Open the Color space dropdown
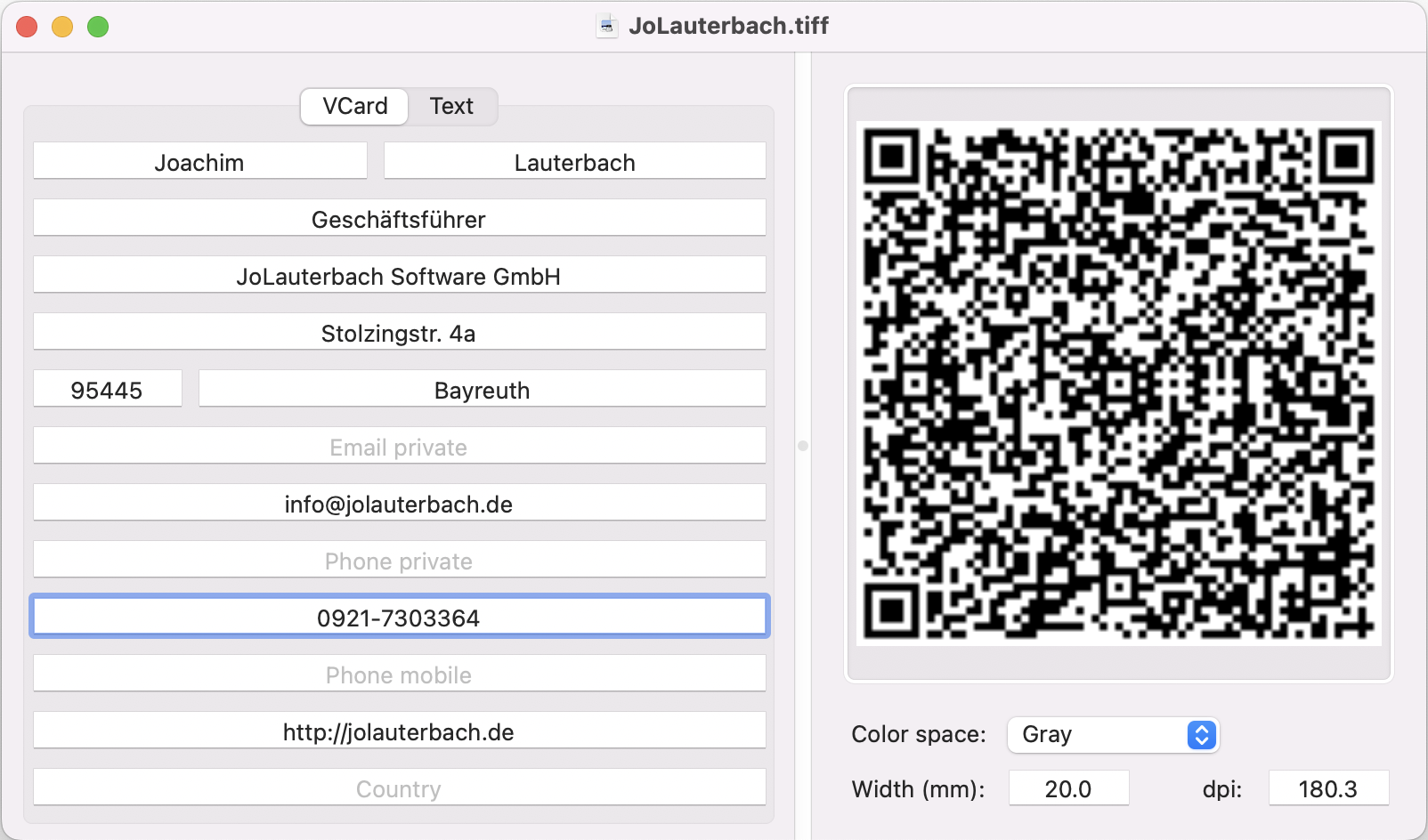 1113,734
